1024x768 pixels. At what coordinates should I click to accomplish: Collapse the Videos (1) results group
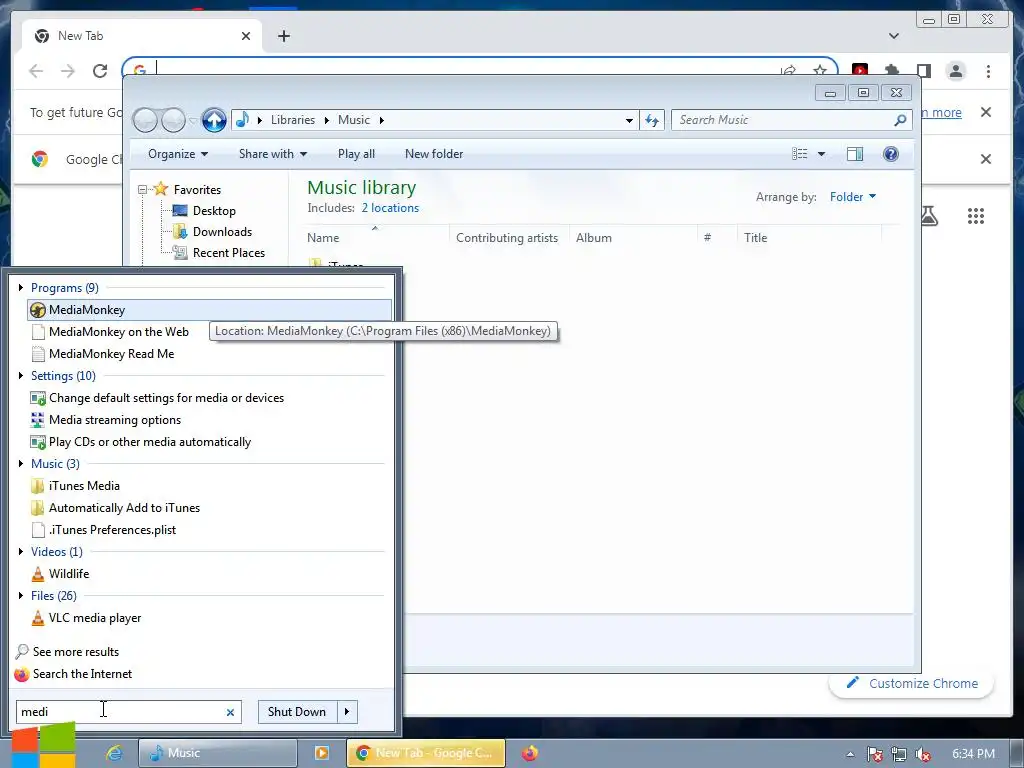tap(21, 552)
